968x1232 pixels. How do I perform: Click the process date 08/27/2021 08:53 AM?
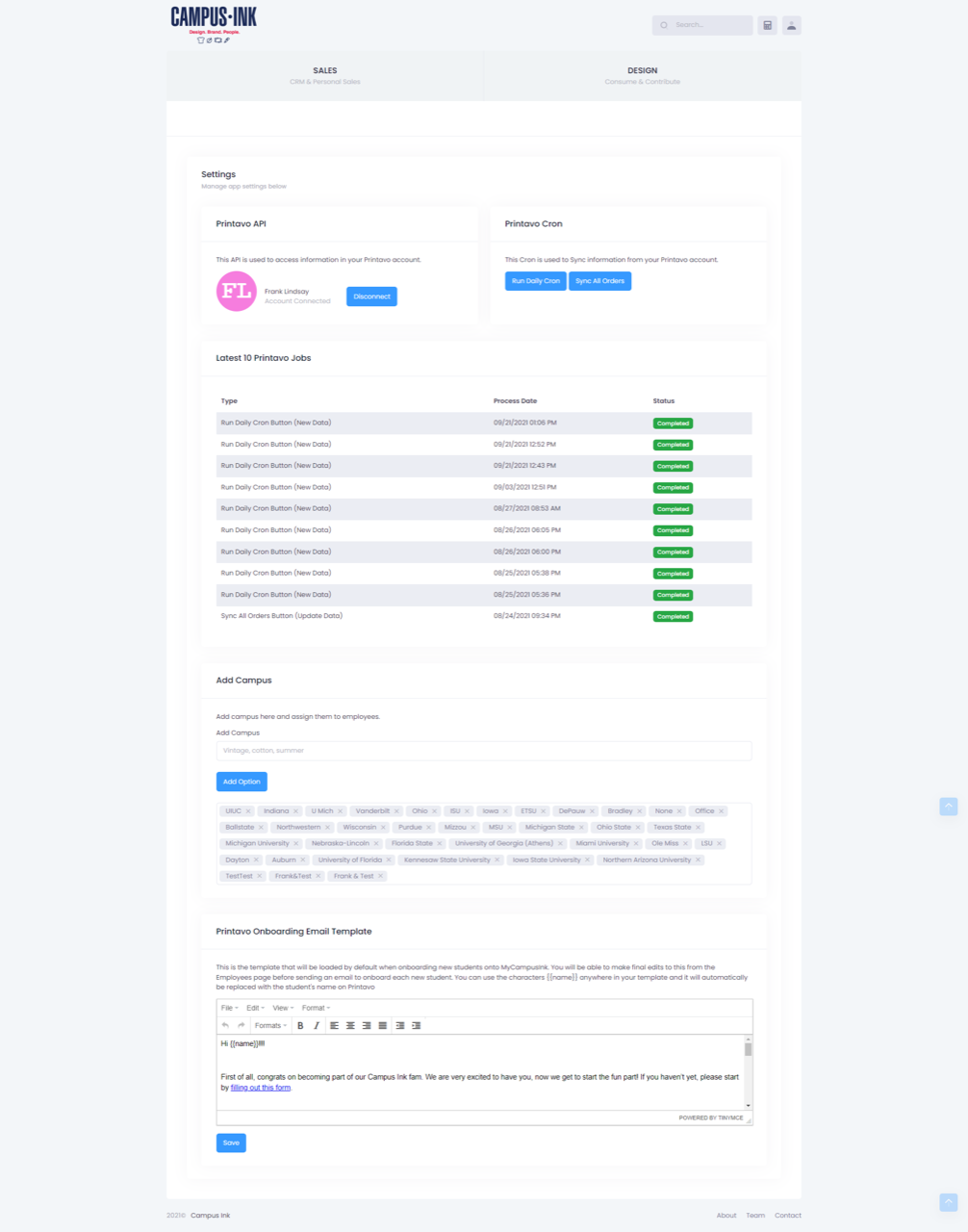point(527,508)
